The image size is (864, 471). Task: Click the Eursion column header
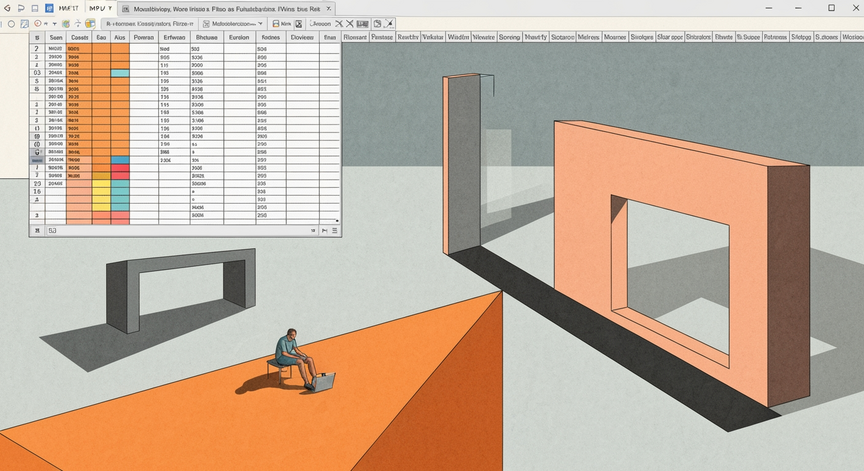[239, 37]
